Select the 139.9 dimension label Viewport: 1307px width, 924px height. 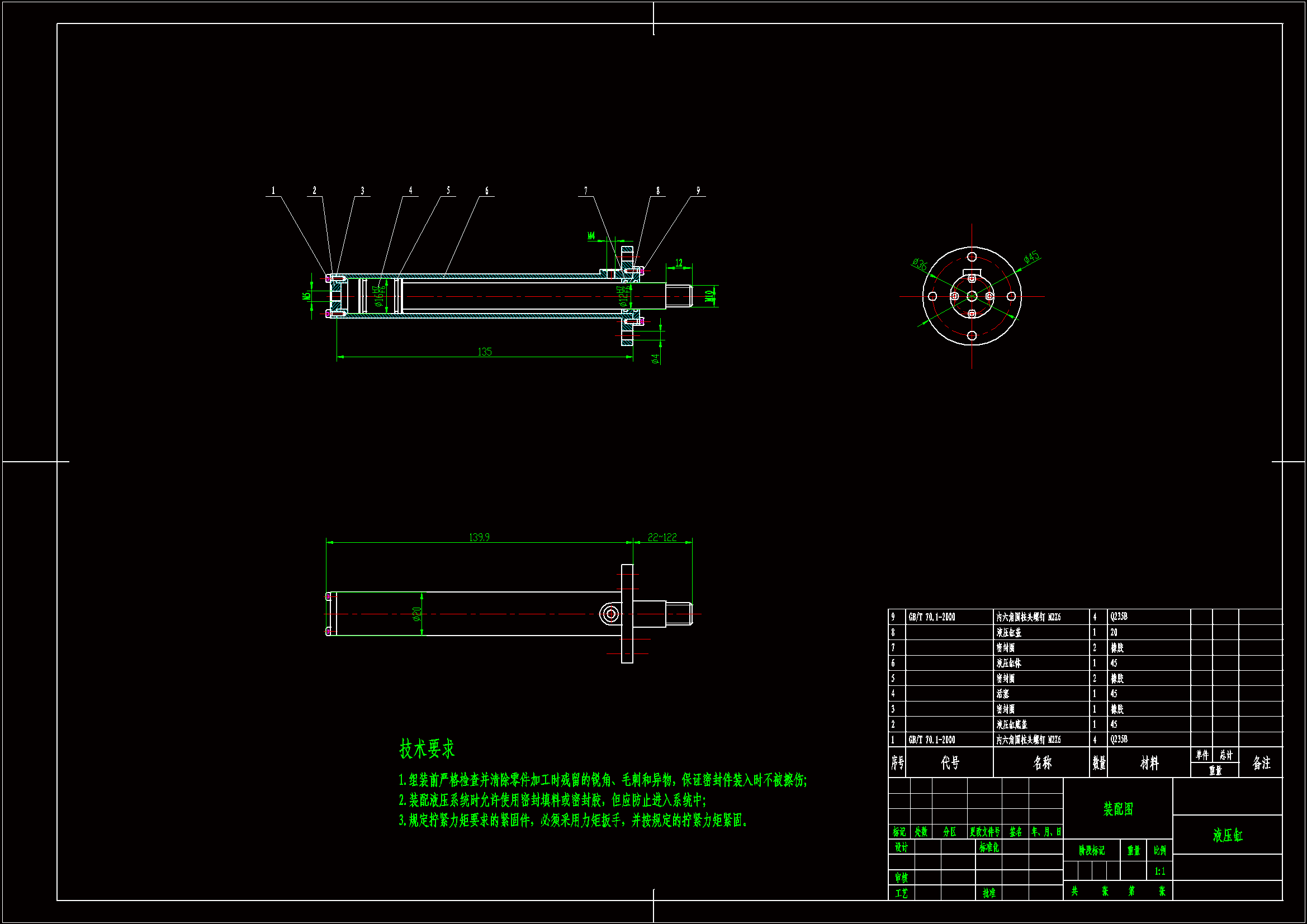click(479, 537)
